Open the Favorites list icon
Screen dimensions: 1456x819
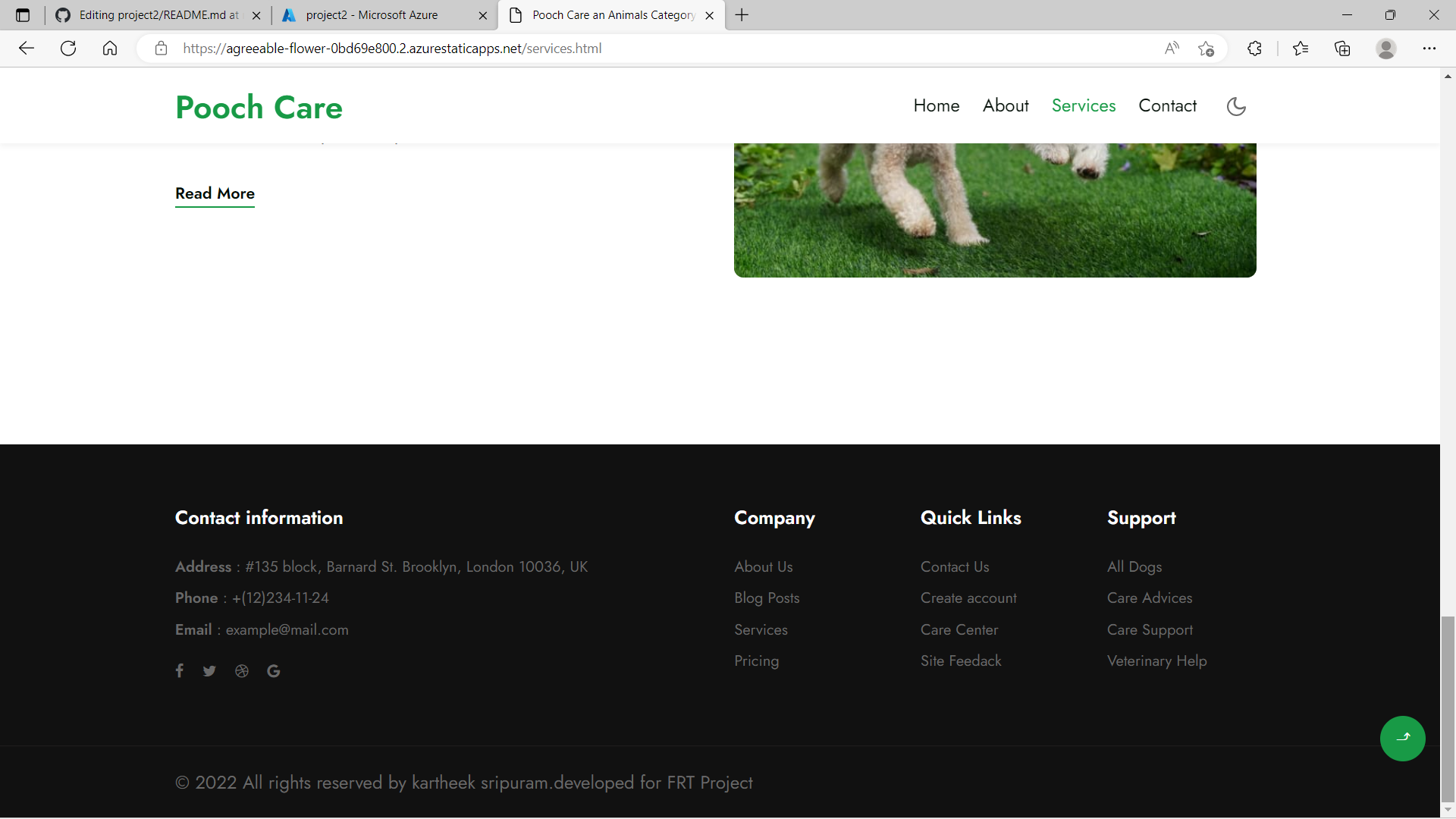(x=1301, y=48)
